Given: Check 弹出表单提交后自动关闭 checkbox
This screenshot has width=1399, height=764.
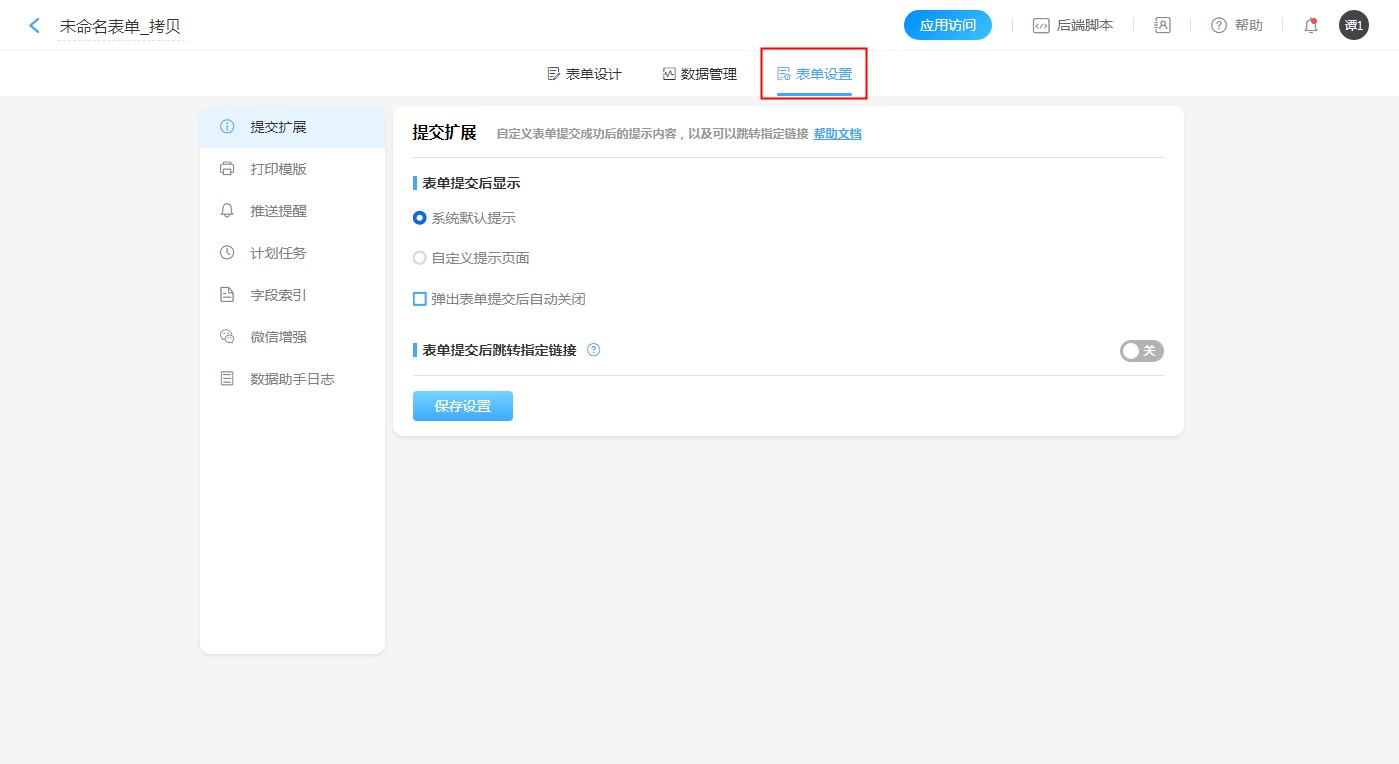Looking at the screenshot, I should (x=420, y=299).
